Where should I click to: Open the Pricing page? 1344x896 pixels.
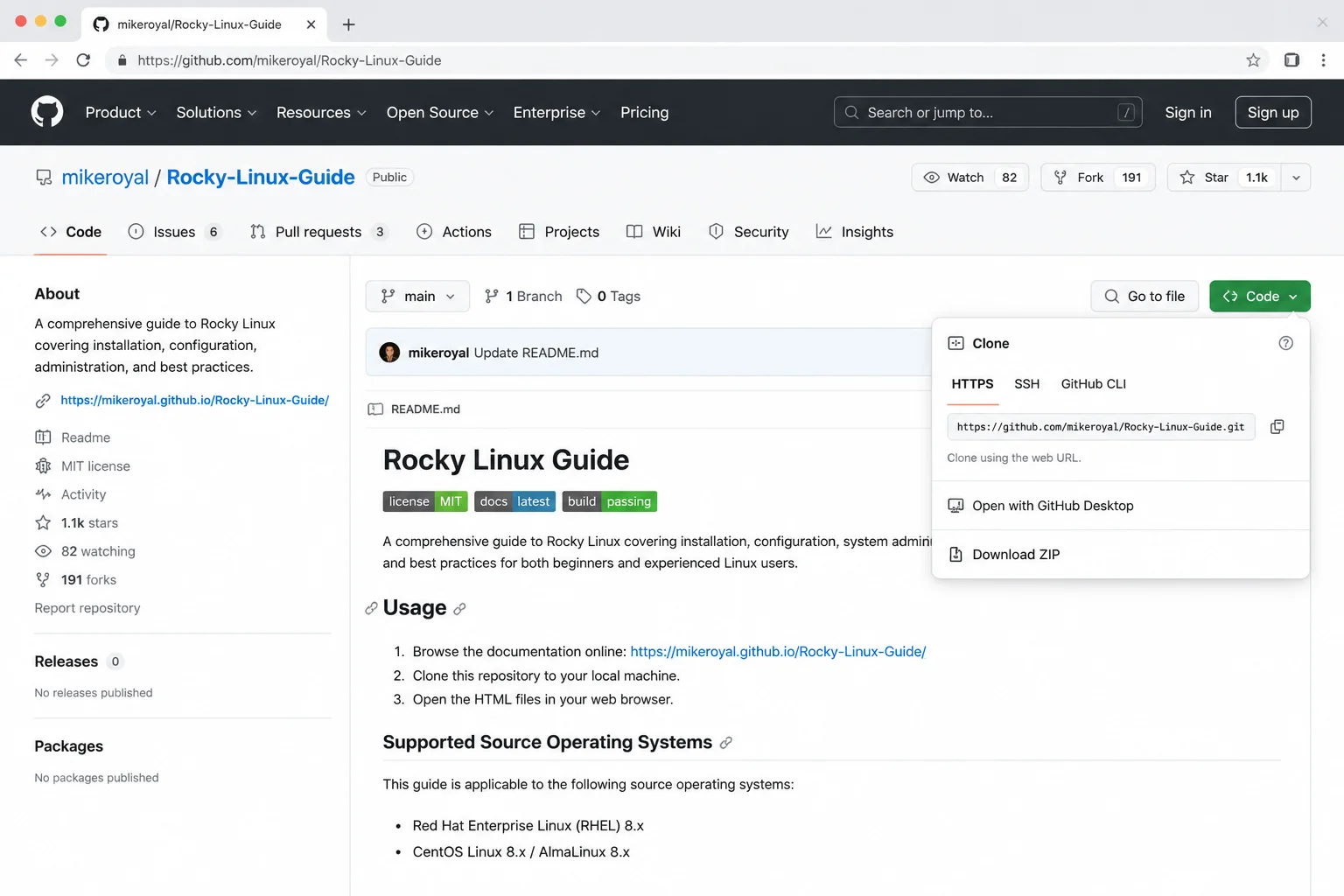645,113
